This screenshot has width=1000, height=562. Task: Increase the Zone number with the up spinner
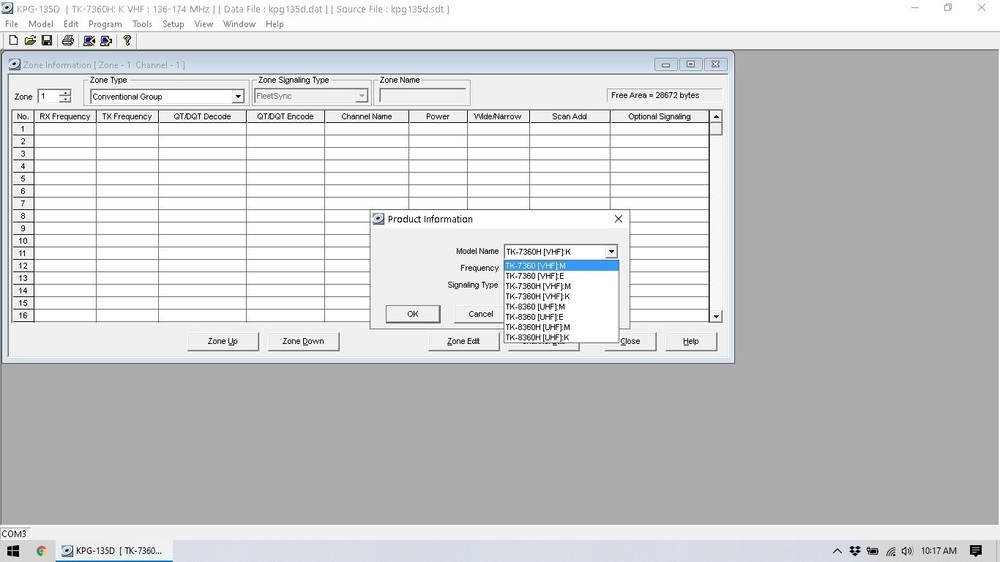pyautogui.click(x=65, y=93)
